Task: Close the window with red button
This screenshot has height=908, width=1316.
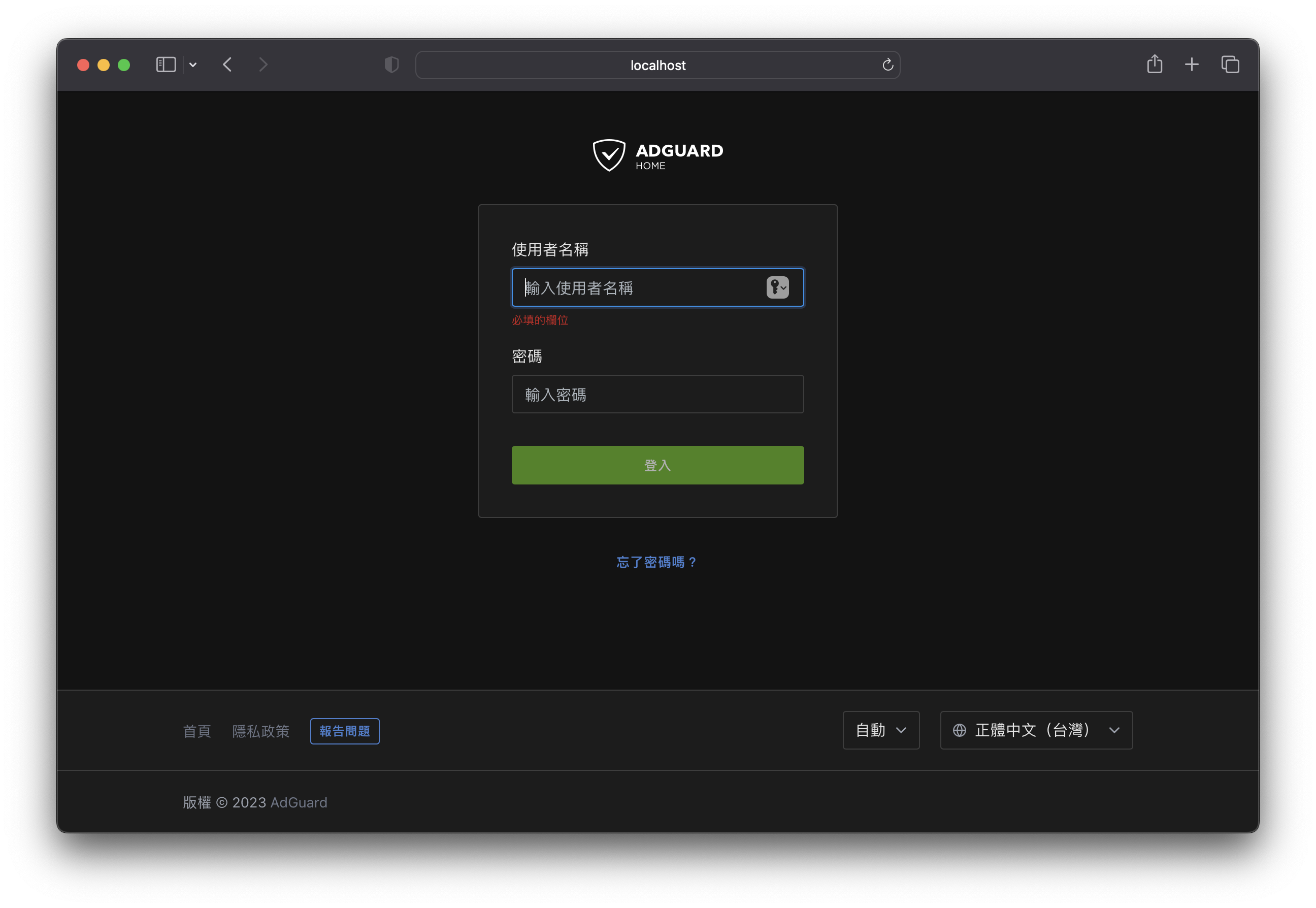Action: point(83,65)
